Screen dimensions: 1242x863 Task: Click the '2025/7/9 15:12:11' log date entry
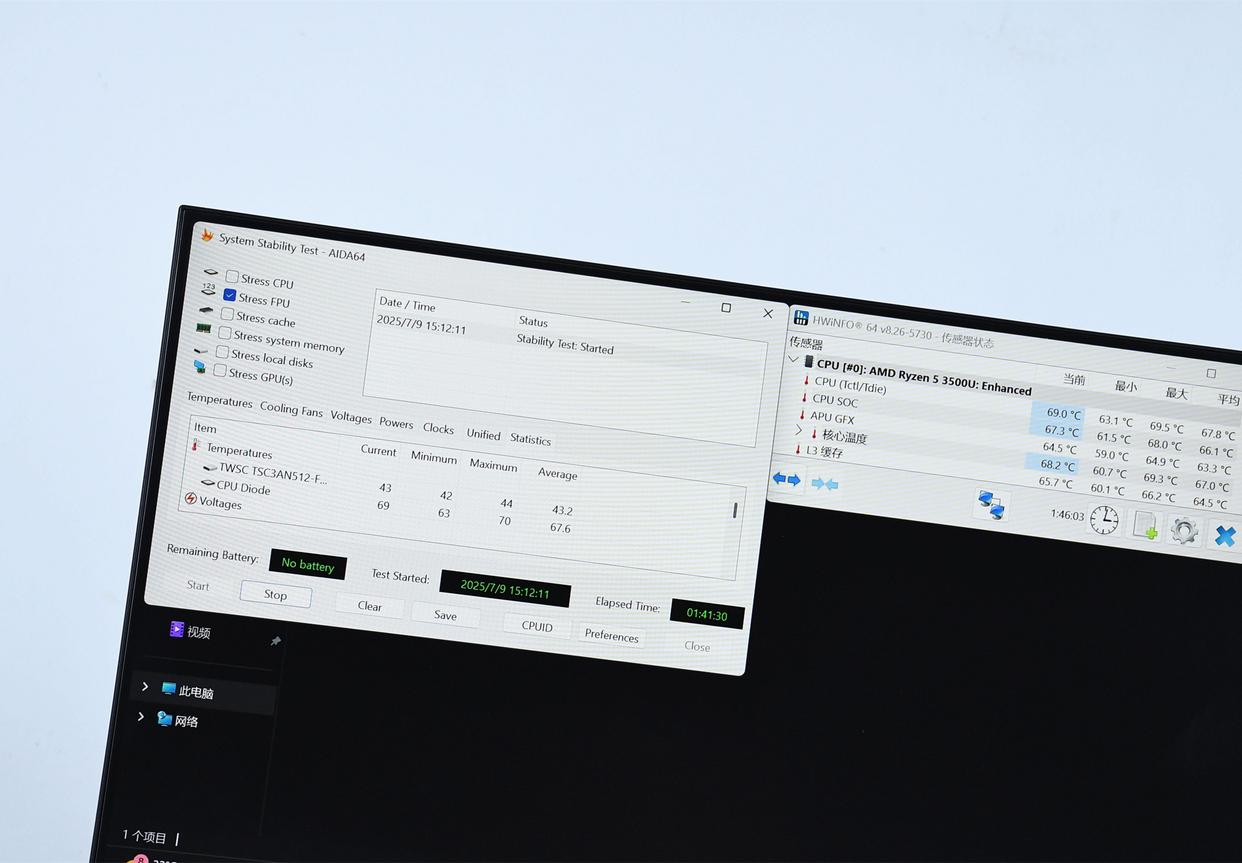click(421, 324)
